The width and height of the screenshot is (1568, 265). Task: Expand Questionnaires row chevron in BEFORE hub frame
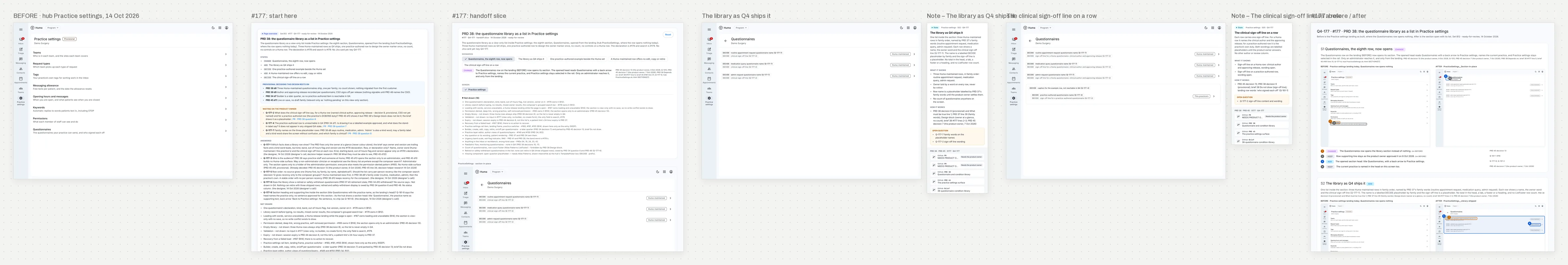click(x=226, y=131)
